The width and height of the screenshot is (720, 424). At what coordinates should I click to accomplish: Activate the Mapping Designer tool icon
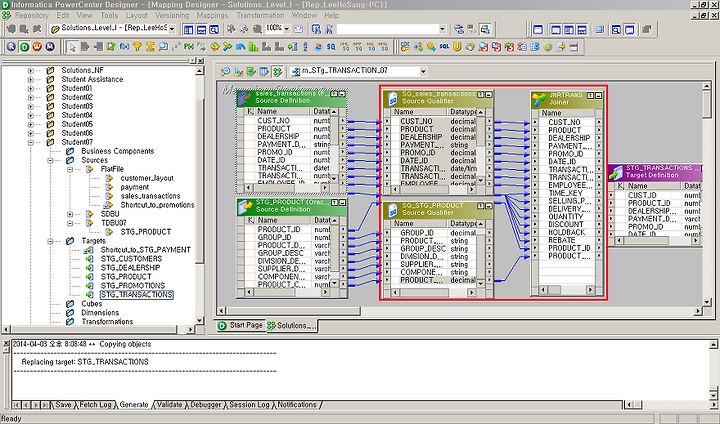pyautogui.click(x=277, y=72)
